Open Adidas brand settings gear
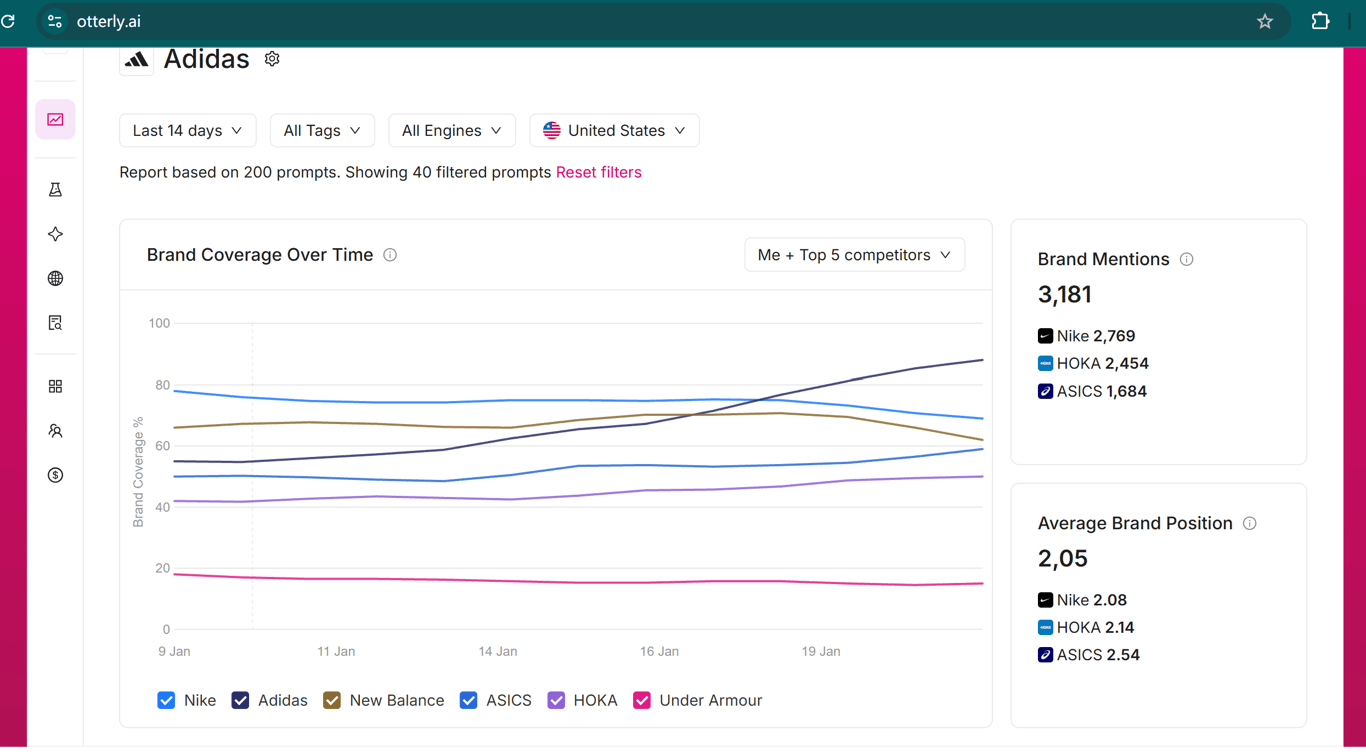The image size is (1366, 755). point(272,59)
